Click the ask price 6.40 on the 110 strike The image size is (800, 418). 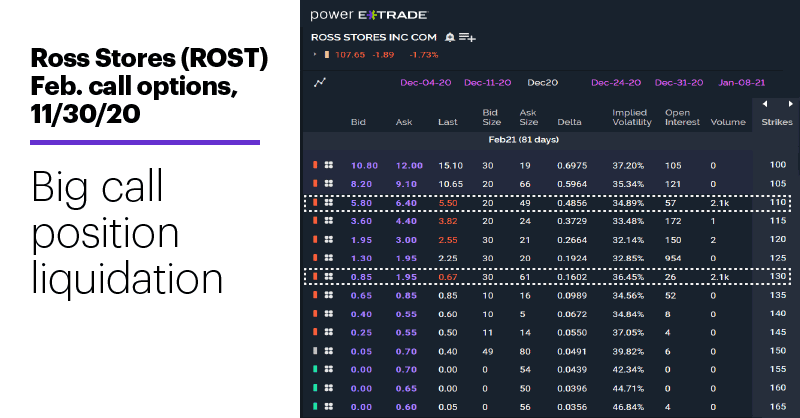pyautogui.click(x=406, y=203)
